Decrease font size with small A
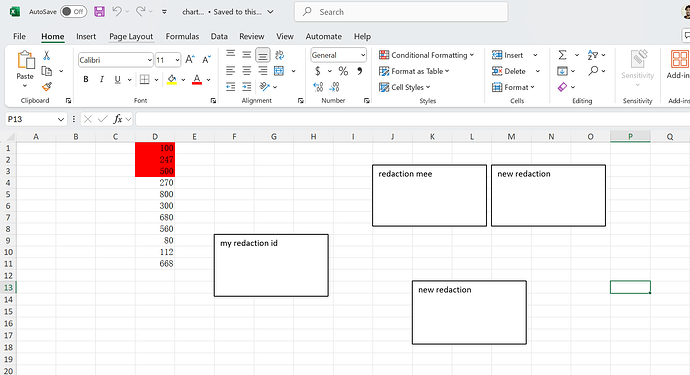 tap(206, 59)
